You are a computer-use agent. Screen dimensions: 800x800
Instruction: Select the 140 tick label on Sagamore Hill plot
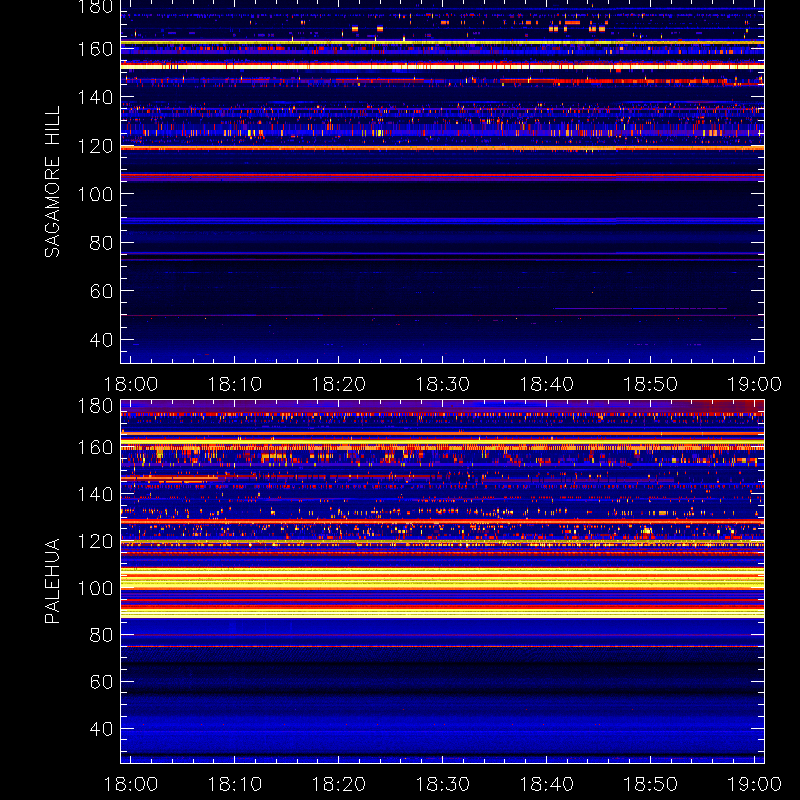click(95, 97)
